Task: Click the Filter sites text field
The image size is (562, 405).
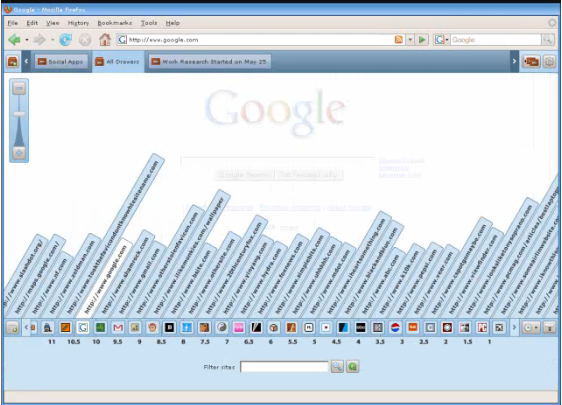Action: click(284, 367)
